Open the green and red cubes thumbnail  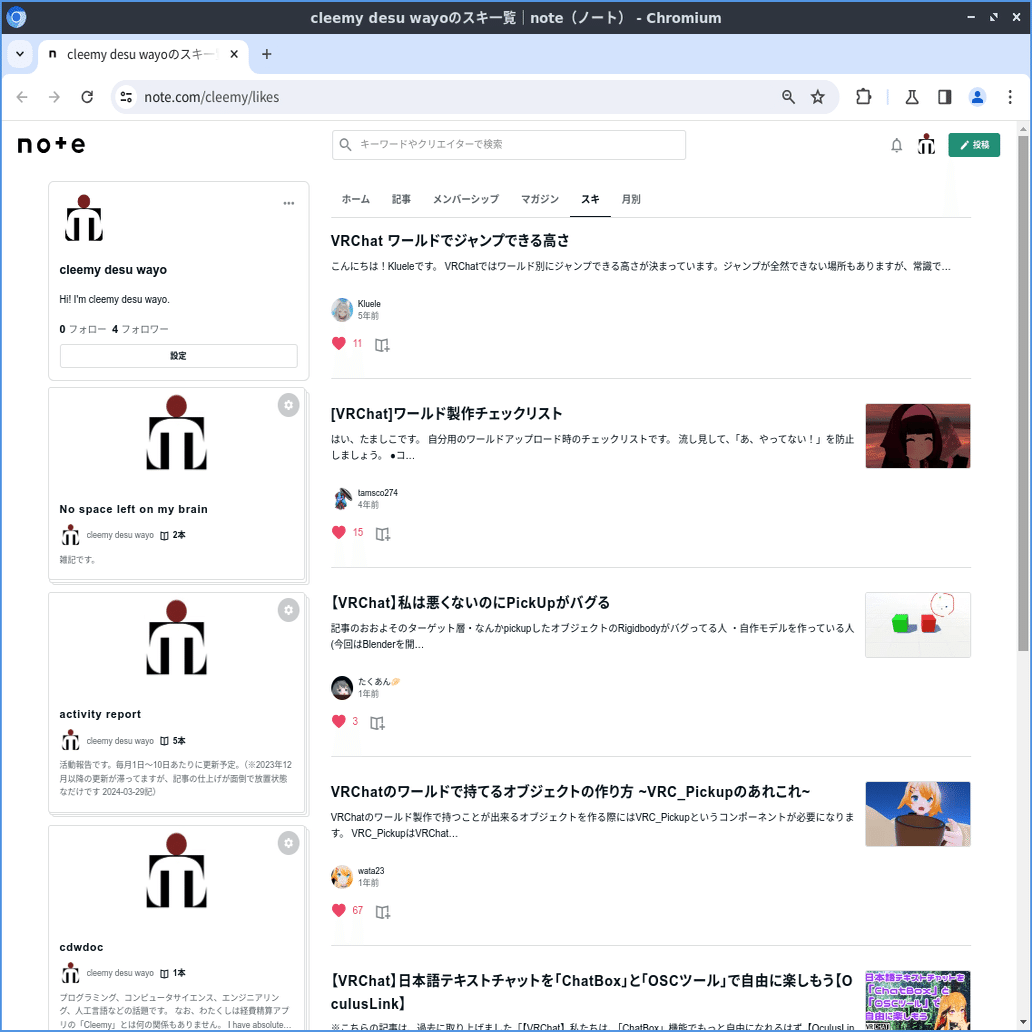[917, 625]
